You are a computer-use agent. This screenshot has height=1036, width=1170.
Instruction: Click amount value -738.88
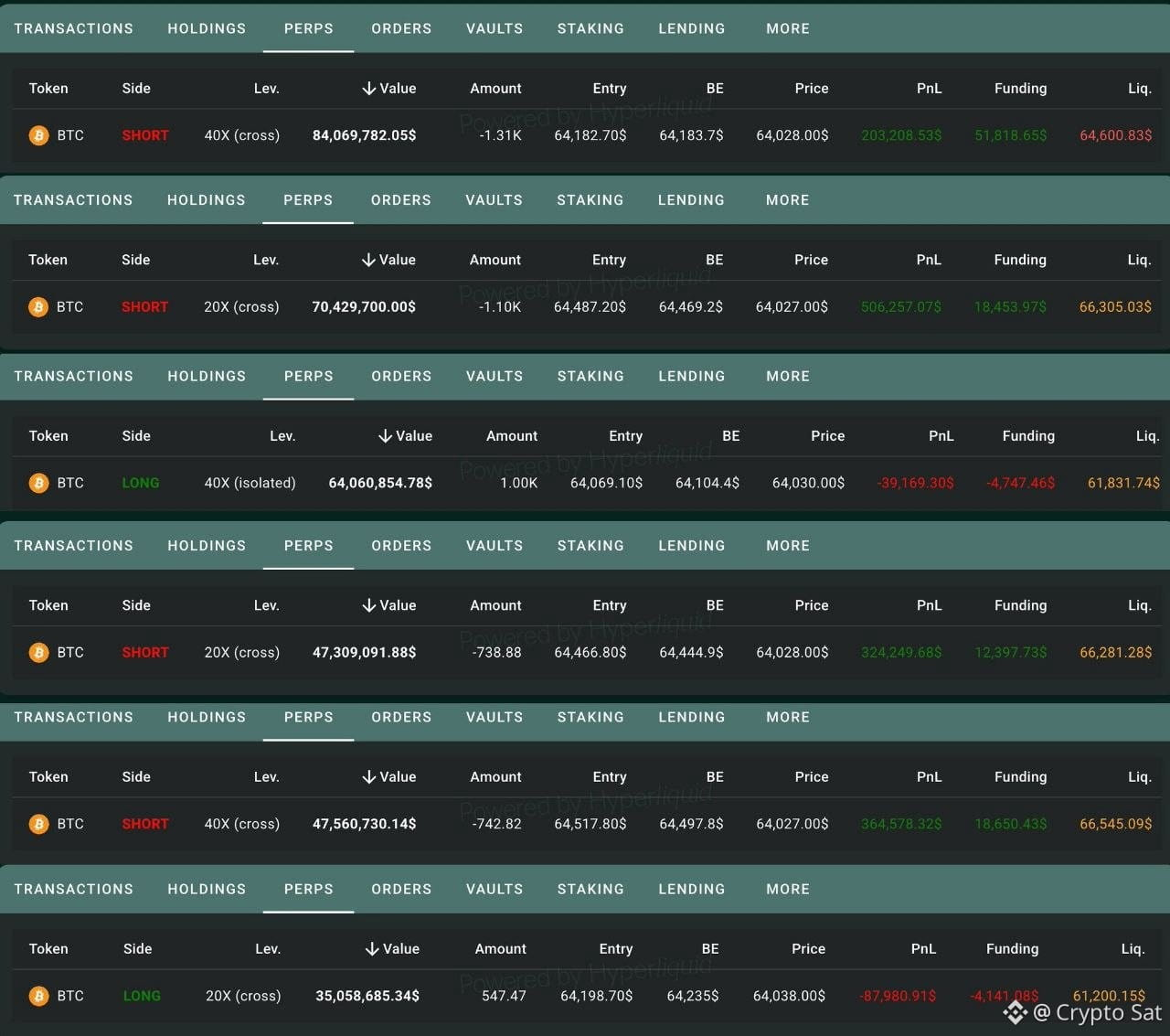pos(496,653)
